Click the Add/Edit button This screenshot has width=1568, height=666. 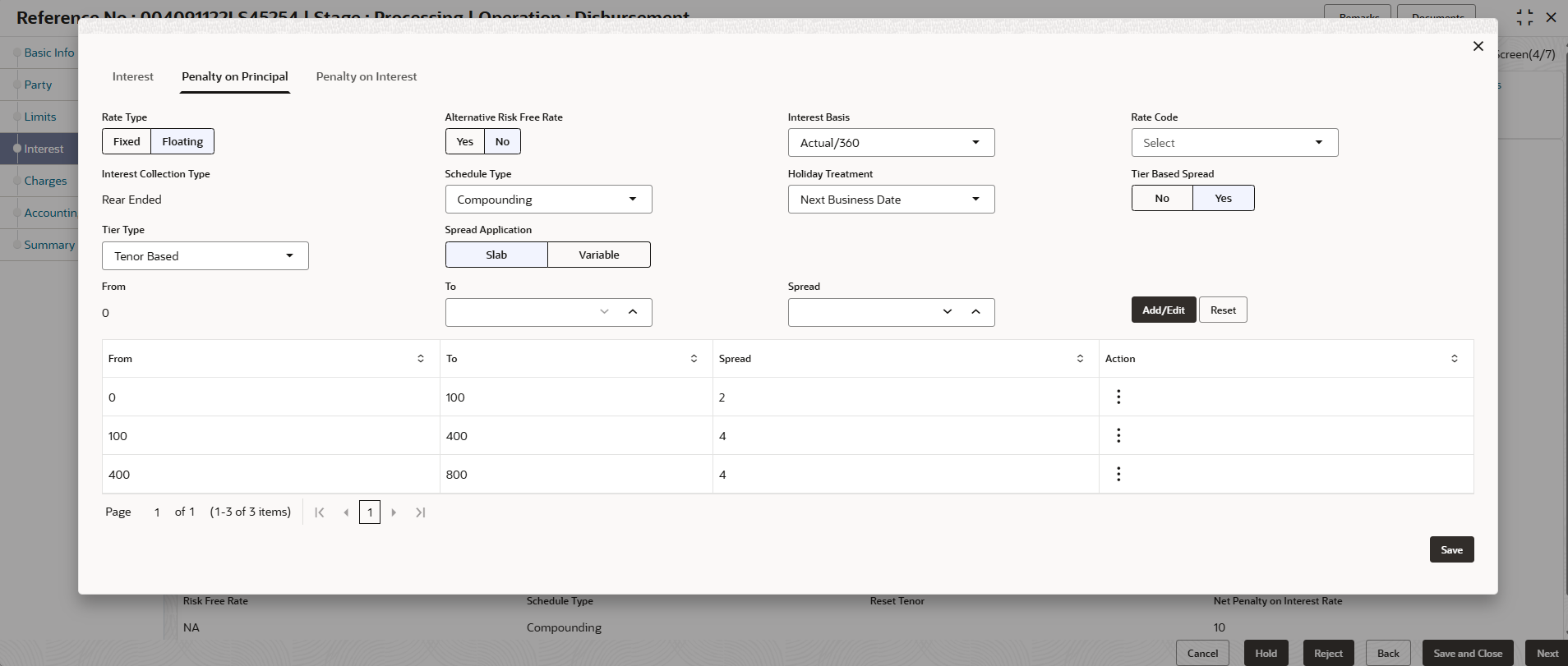tap(1164, 310)
